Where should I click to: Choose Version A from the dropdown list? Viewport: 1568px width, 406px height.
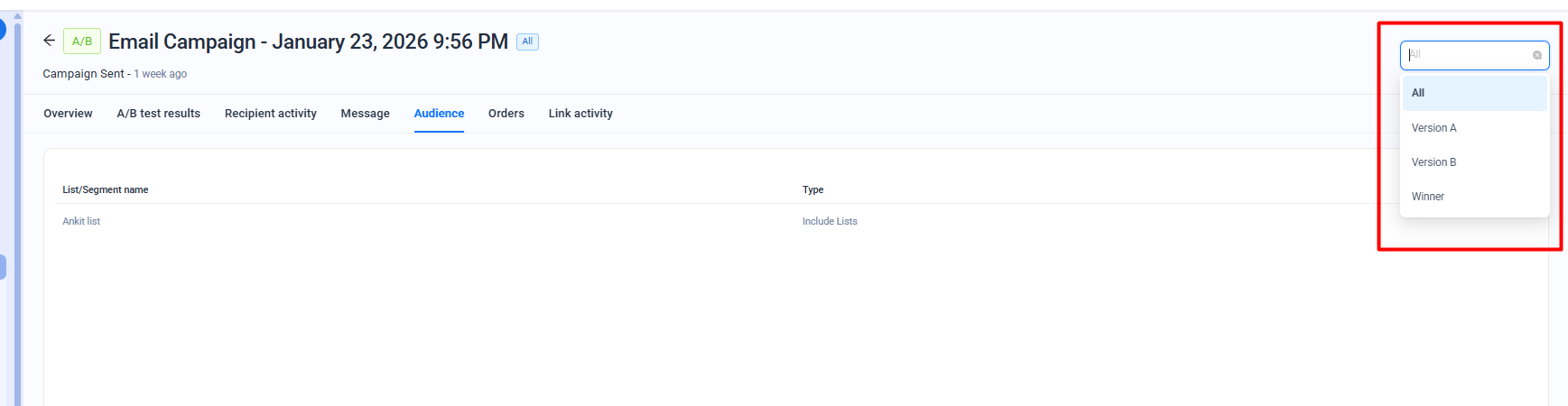pyautogui.click(x=1434, y=128)
